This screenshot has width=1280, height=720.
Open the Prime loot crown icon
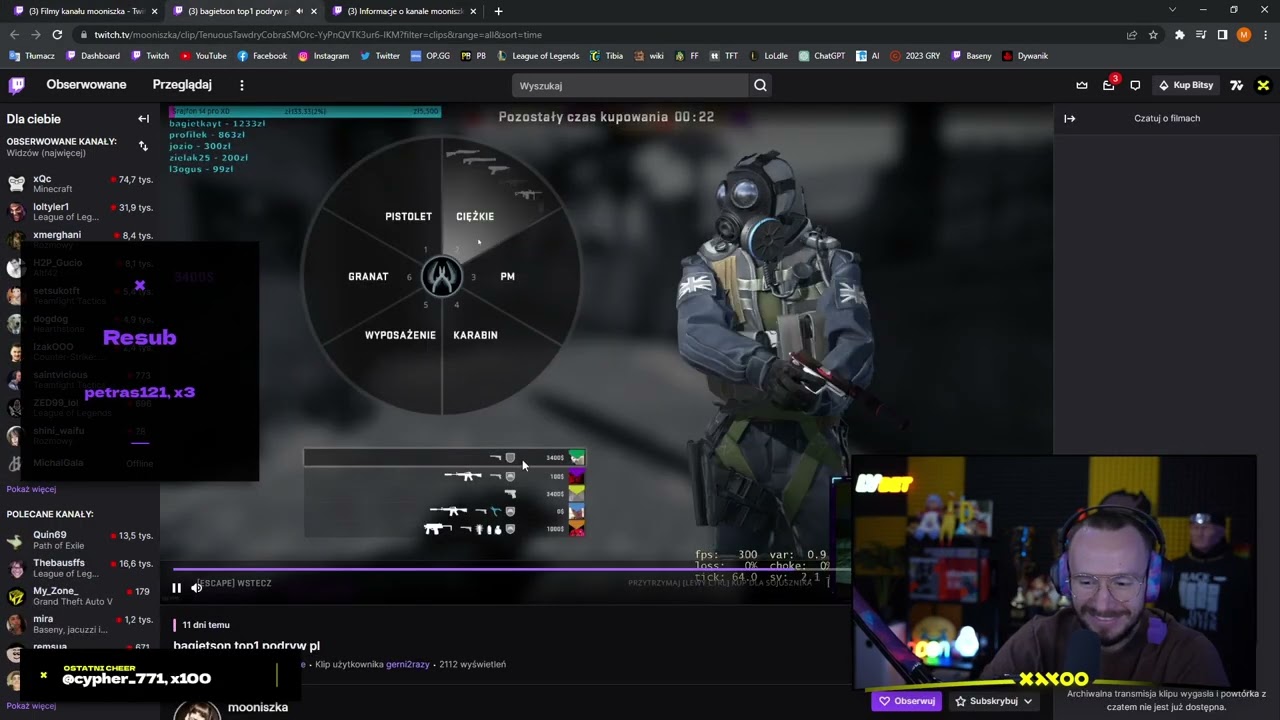(x=1082, y=85)
